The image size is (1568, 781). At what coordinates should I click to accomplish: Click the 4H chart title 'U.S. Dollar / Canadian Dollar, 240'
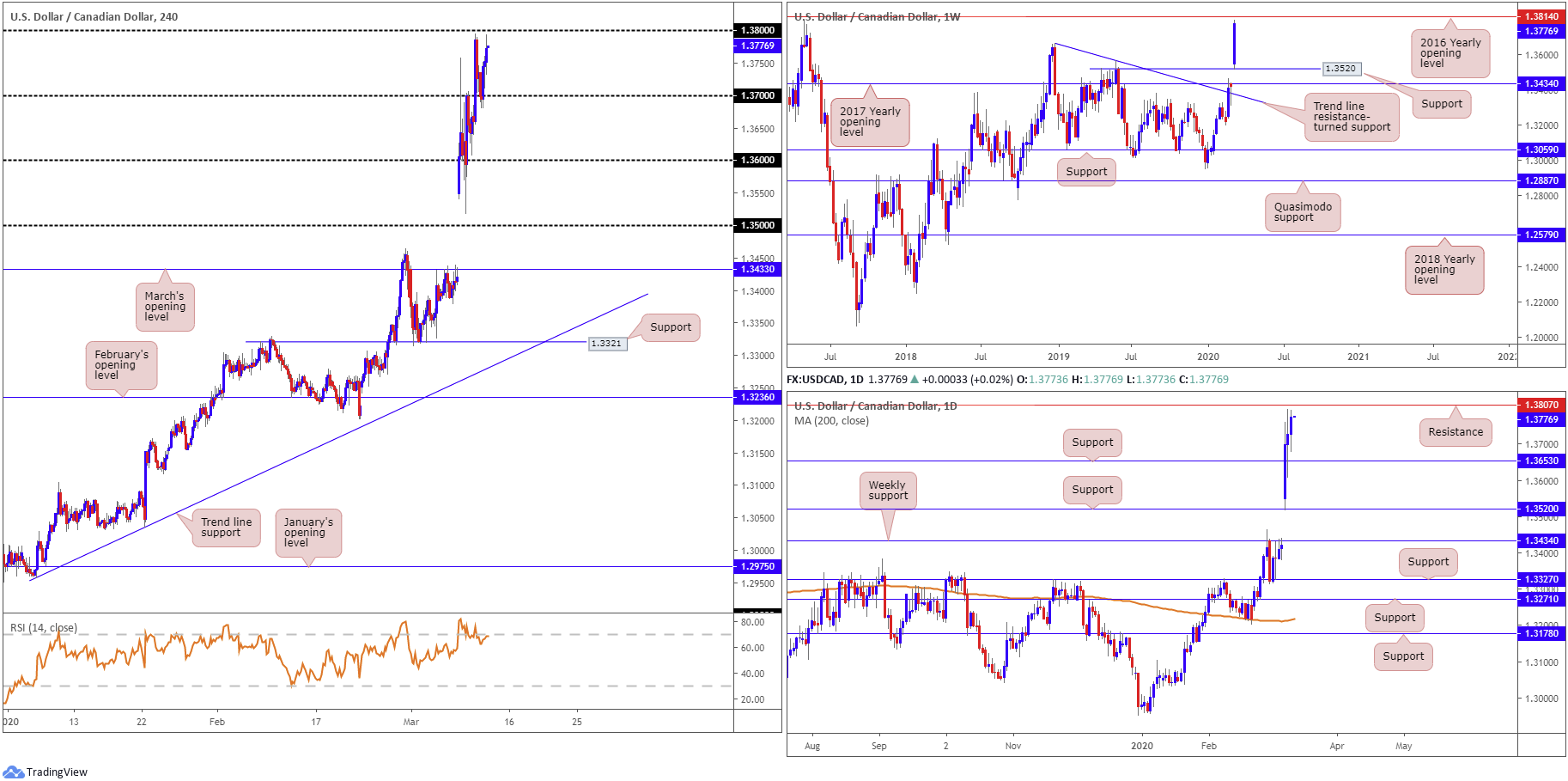(x=94, y=16)
